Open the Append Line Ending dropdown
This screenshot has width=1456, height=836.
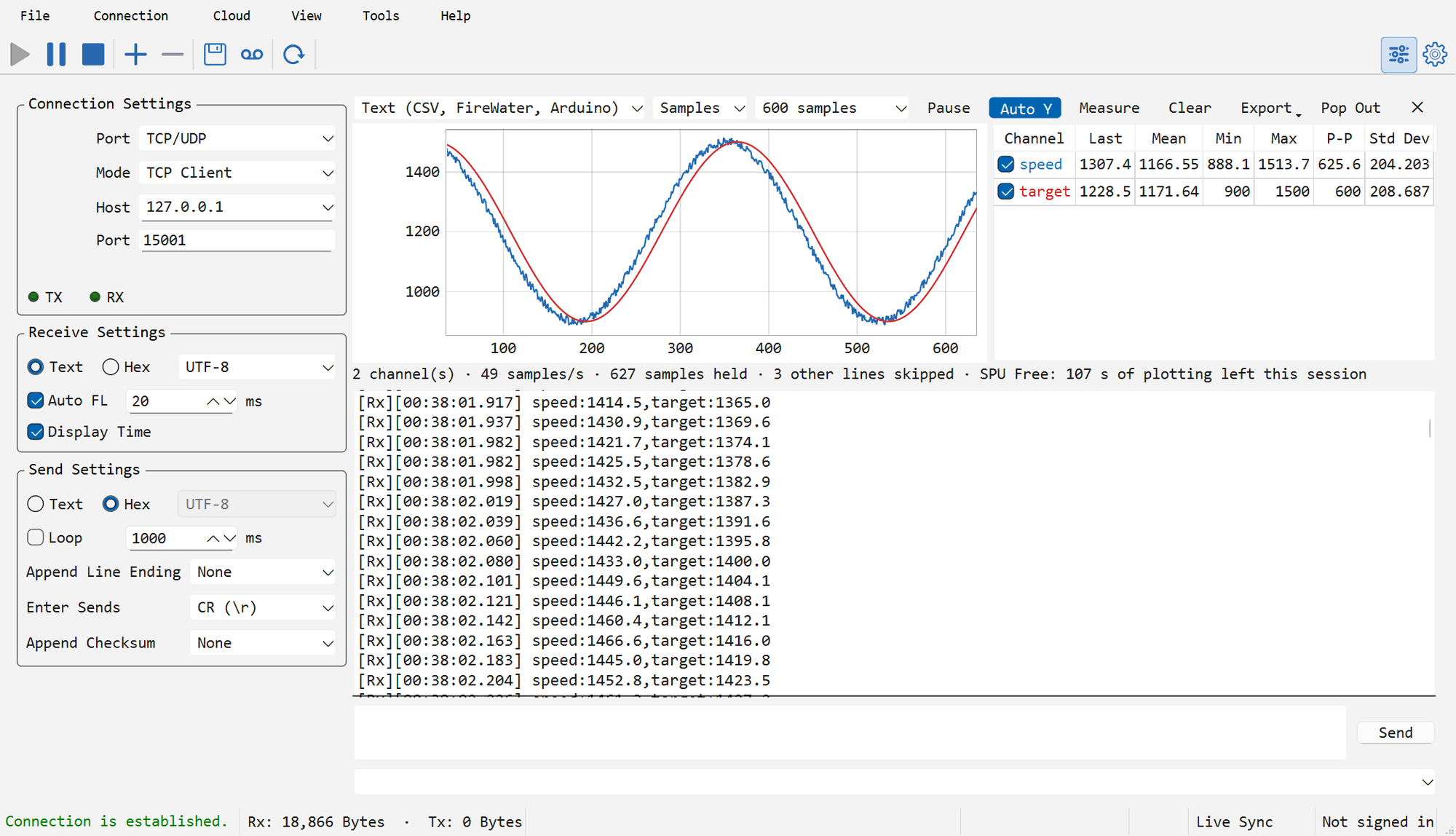263,572
